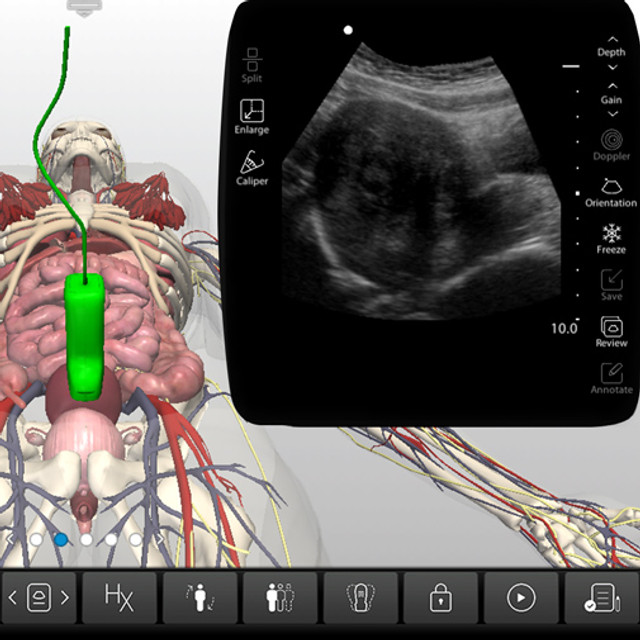Toggle the padlock lock button
Viewport: 640px width, 640px height.
point(440,598)
